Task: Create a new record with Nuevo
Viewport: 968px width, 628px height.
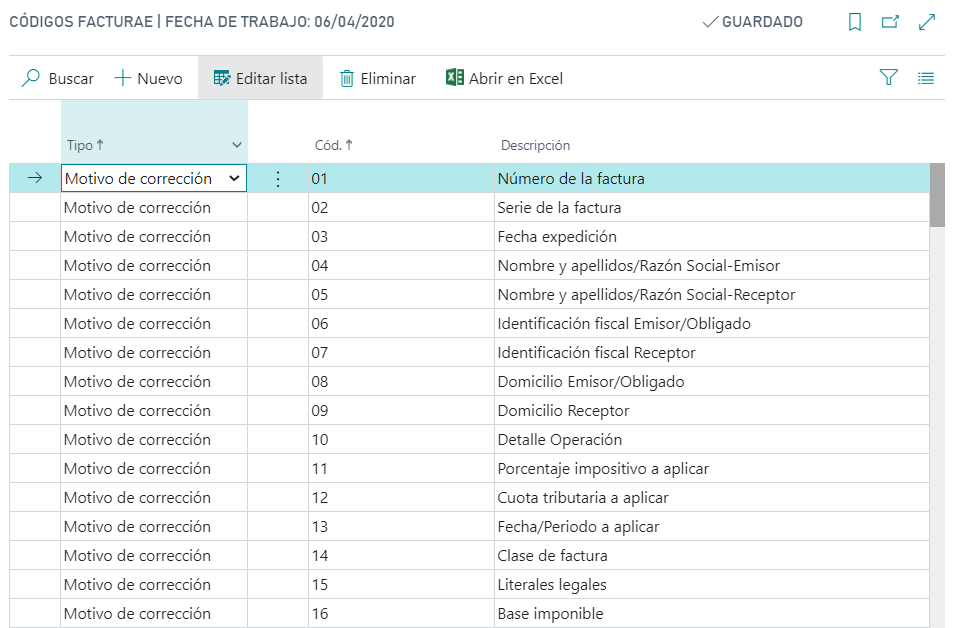Action: tap(149, 78)
